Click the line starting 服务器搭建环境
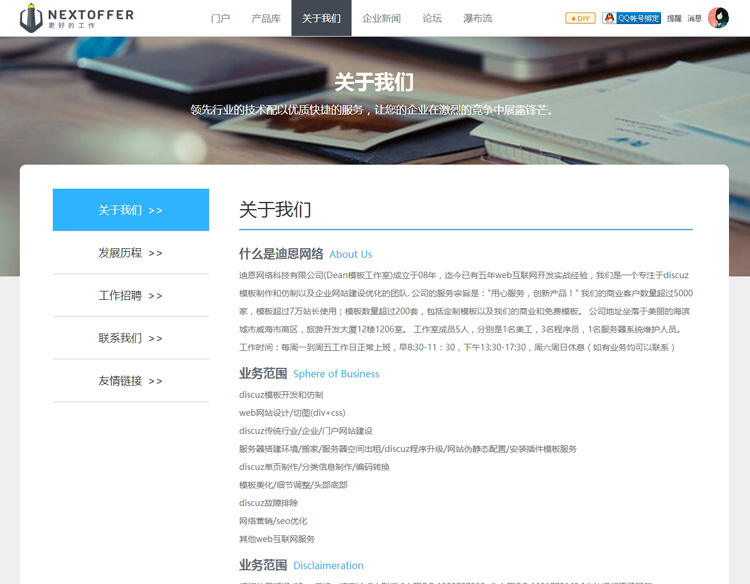750x584 pixels. pos(408,449)
